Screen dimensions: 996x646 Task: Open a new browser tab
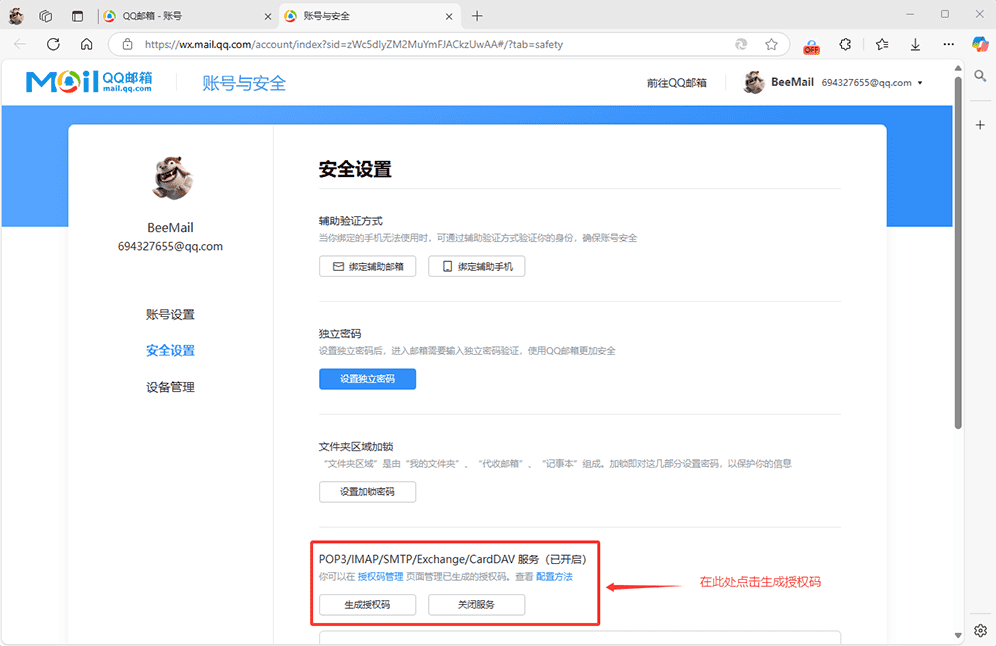pos(477,16)
